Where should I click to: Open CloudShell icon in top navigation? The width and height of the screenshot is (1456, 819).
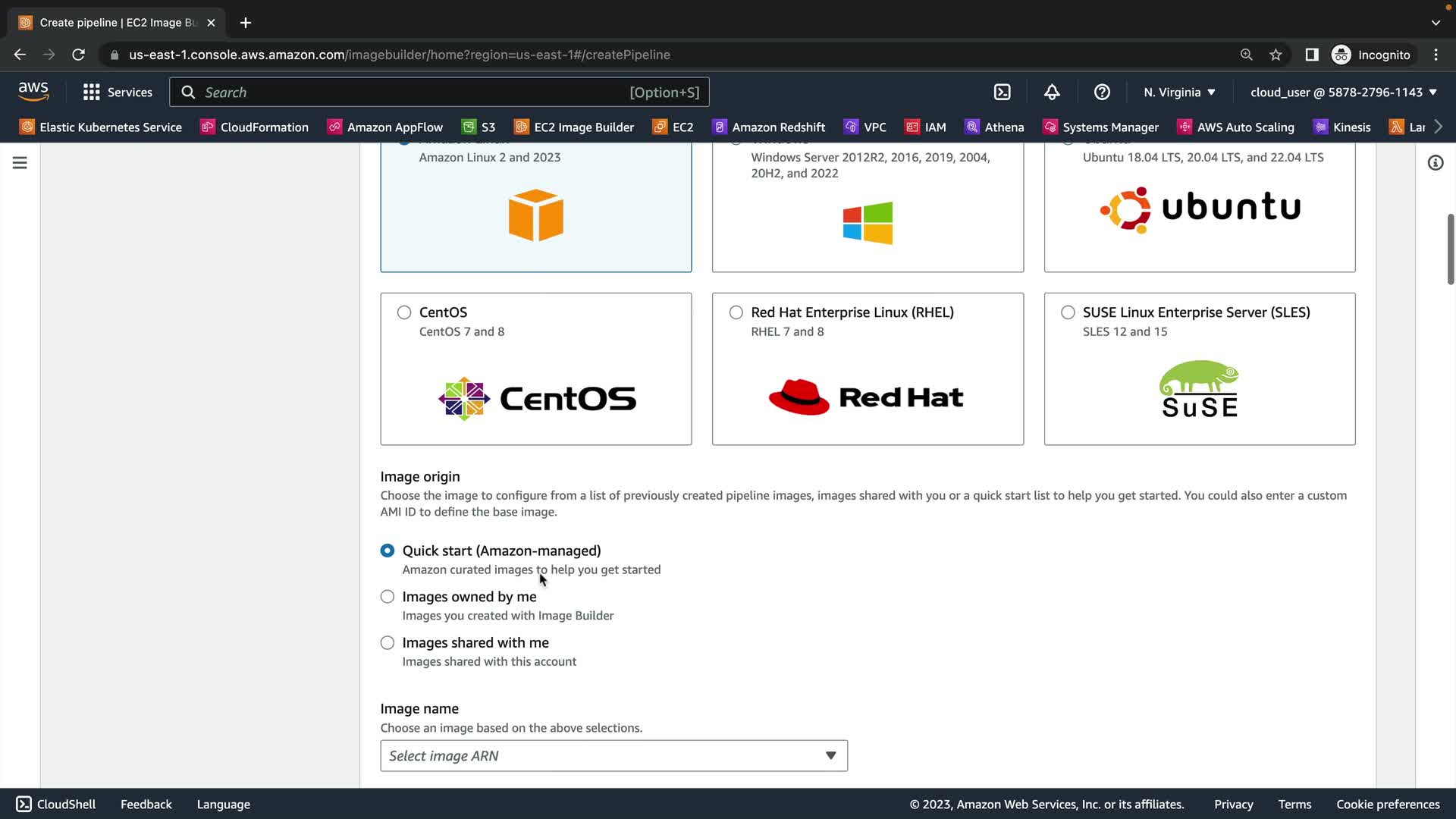click(1002, 92)
